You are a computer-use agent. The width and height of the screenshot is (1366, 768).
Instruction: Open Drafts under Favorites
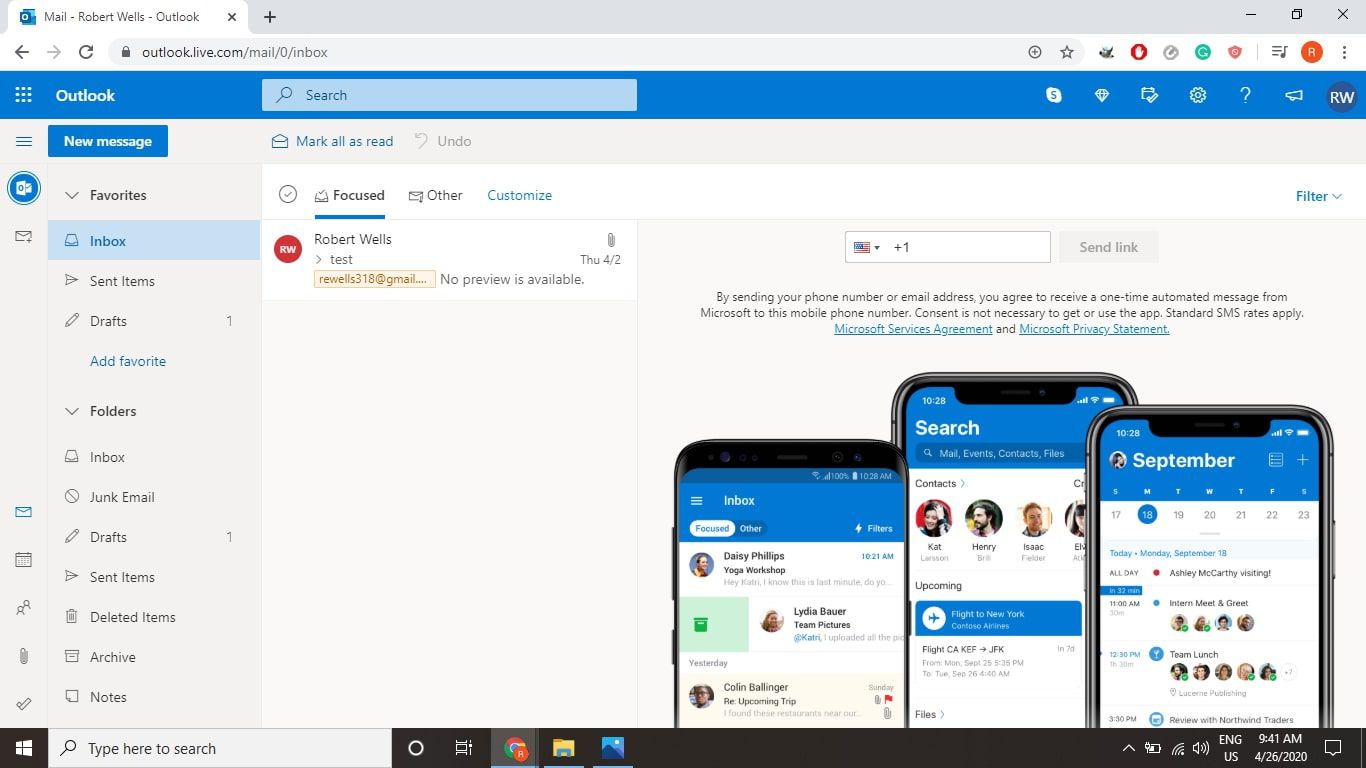pyautogui.click(x=154, y=321)
